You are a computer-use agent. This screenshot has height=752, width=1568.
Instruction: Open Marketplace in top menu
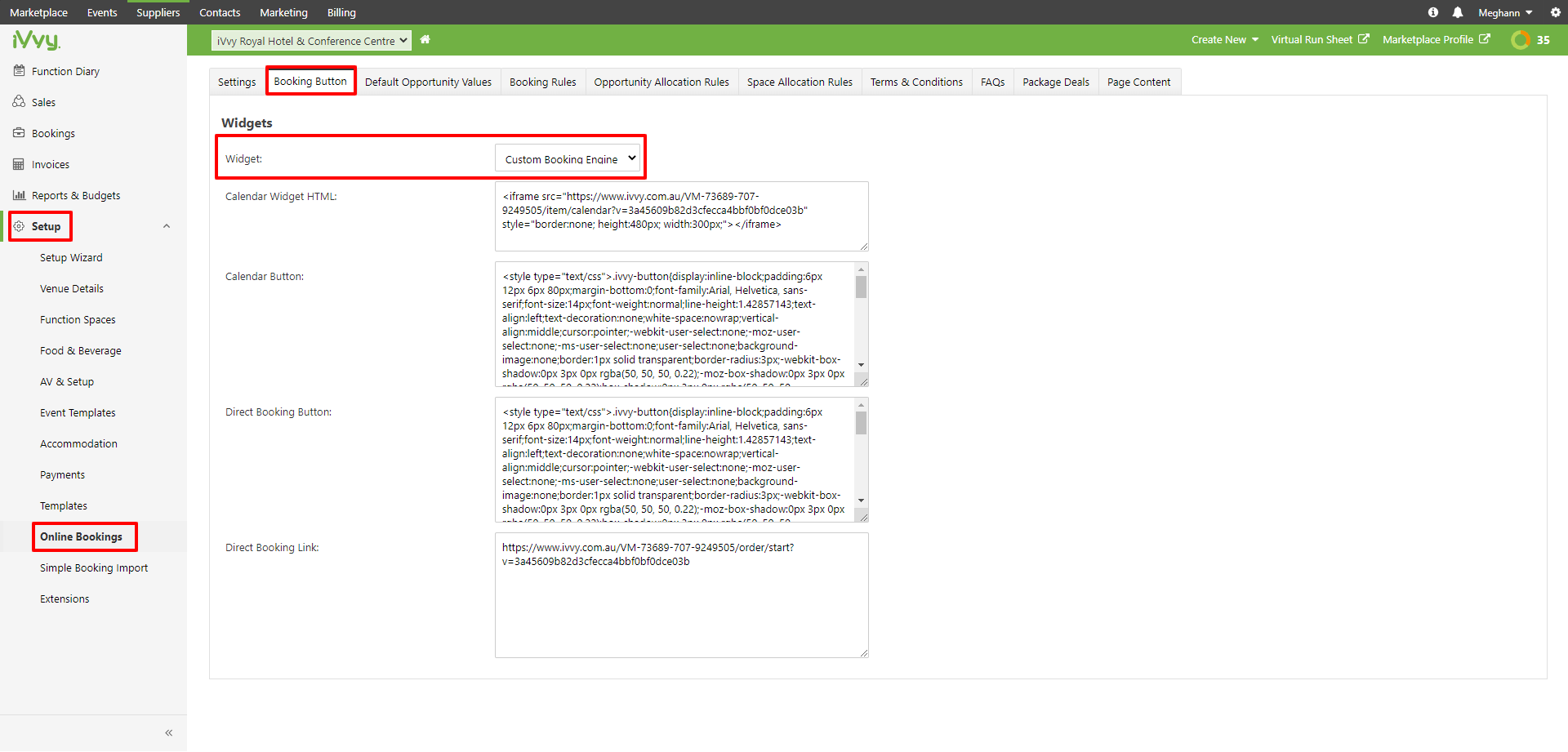pos(38,12)
